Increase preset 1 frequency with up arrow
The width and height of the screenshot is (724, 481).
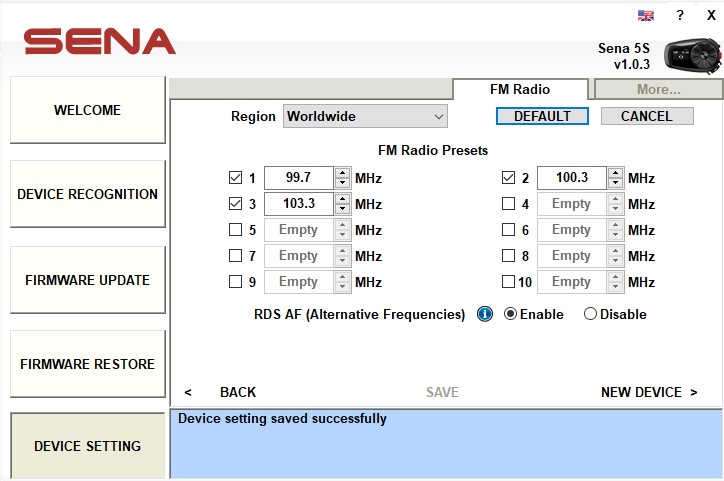pos(342,173)
